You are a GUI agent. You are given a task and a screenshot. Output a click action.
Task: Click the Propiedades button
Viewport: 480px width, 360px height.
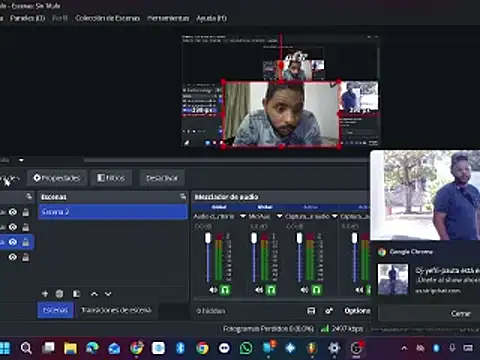pyautogui.click(x=57, y=178)
